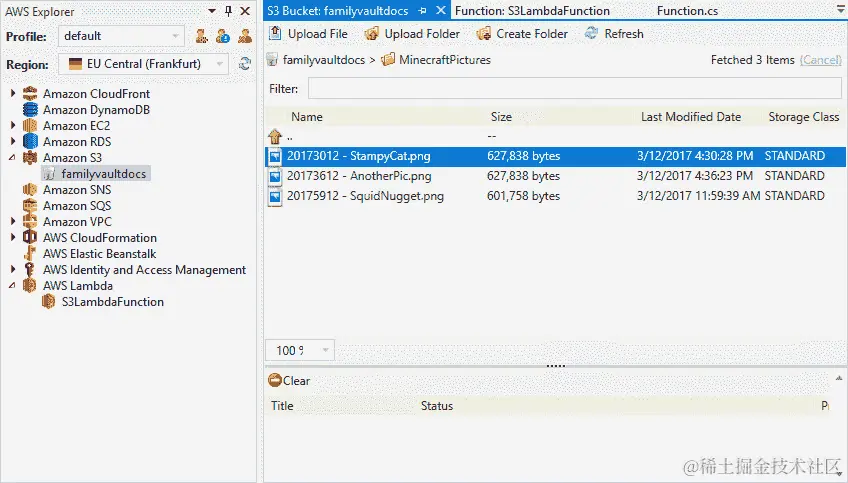848x483 pixels.
Task: Click the AWS CloudFormation service icon
Action: [30, 237]
